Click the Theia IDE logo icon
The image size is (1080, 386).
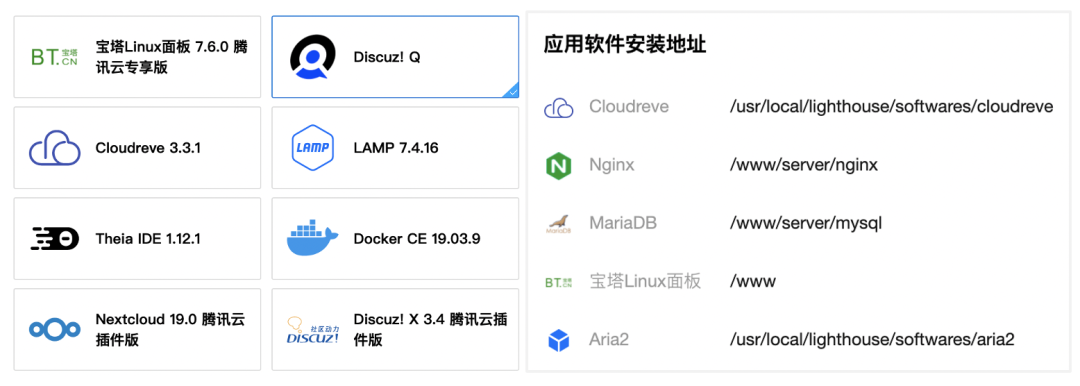tap(54, 238)
